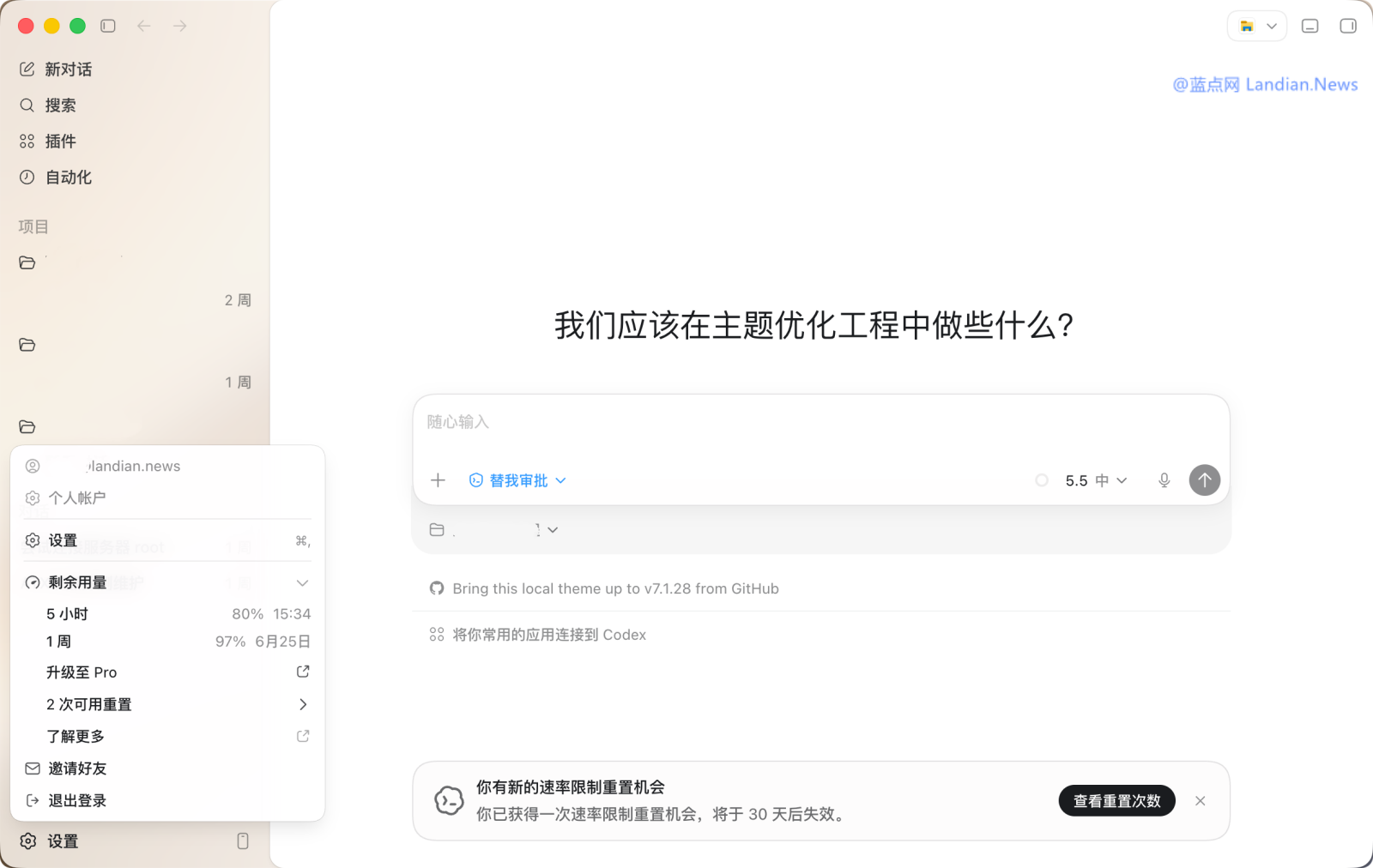Open the app selector dropdown top right
Screen dimensions: 1373x868
pyautogui.click(x=1257, y=26)
